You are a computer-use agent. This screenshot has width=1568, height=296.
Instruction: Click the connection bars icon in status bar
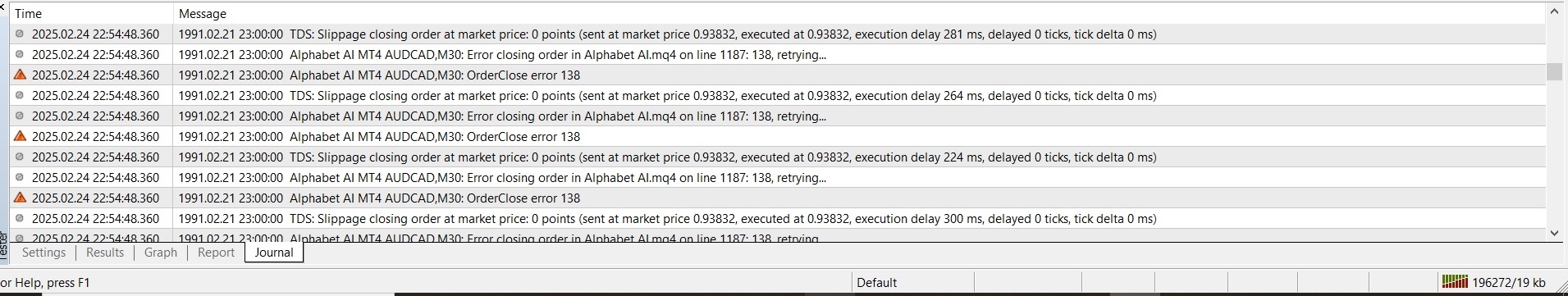pyautogui.click(x=1455, y=282)
